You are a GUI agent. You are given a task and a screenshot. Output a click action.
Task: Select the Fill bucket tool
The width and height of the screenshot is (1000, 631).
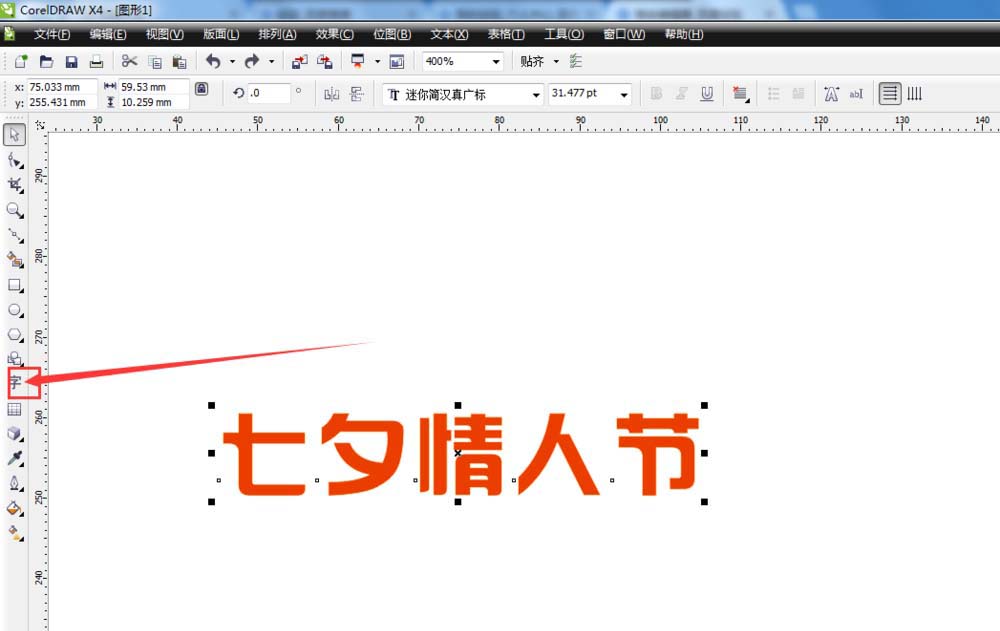15,509
